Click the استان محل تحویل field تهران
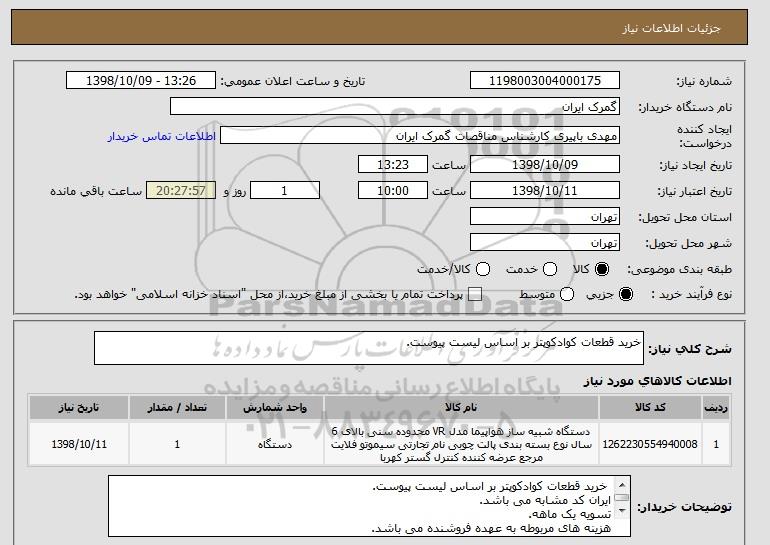The image size is (770, 545). [x=545, y=217]
